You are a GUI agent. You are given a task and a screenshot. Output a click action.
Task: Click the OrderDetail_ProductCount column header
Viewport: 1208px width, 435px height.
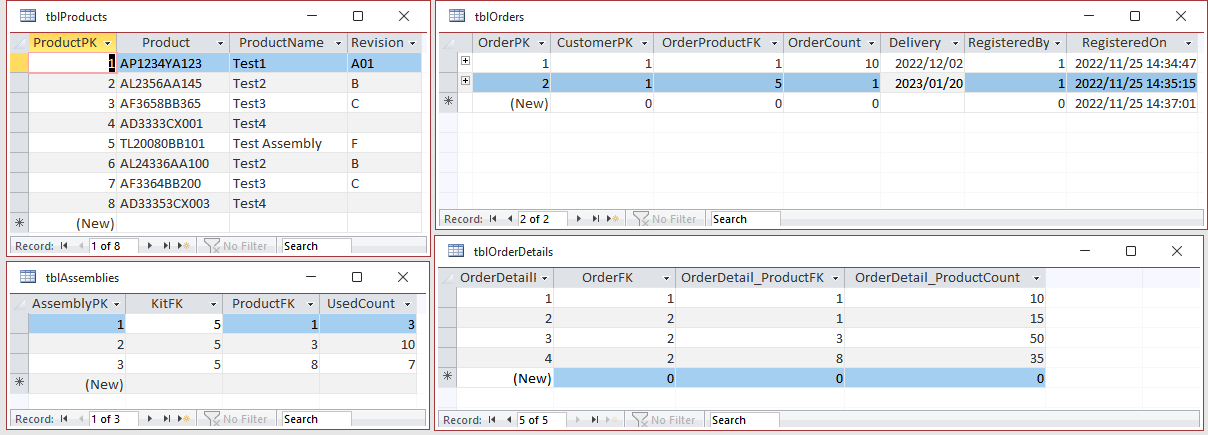click(937, 278)
